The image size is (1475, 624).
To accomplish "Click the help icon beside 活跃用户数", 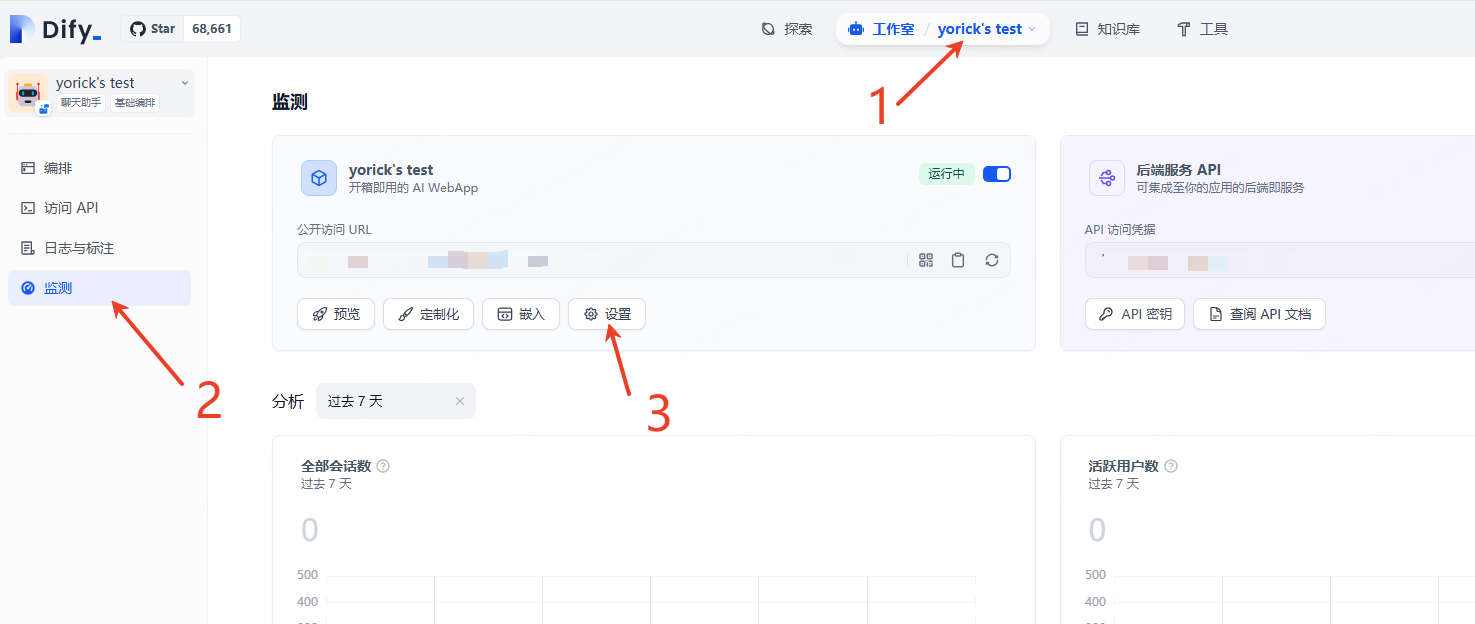I will [1171, 466].
